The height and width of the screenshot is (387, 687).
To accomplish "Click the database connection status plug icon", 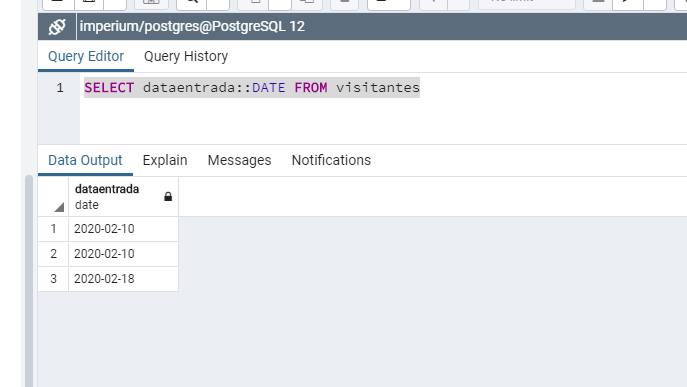I will point(57,27).
